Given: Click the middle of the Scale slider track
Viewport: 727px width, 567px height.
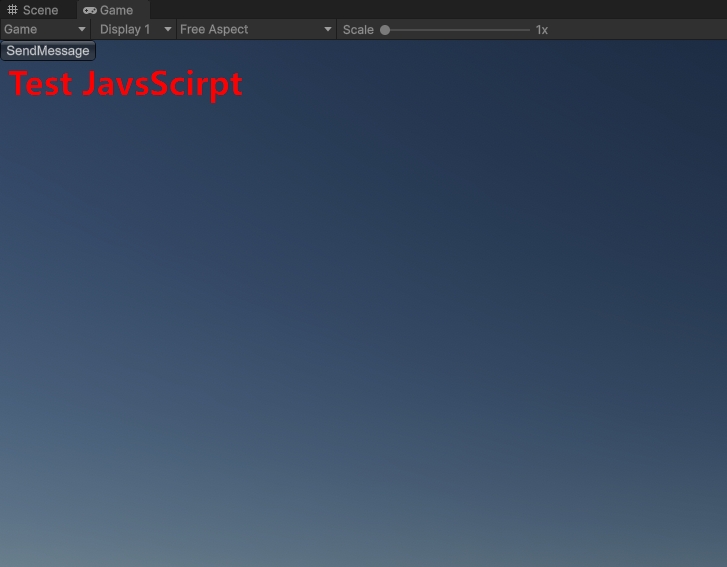Looking at the screenshot, I should (x=458, y=30).
